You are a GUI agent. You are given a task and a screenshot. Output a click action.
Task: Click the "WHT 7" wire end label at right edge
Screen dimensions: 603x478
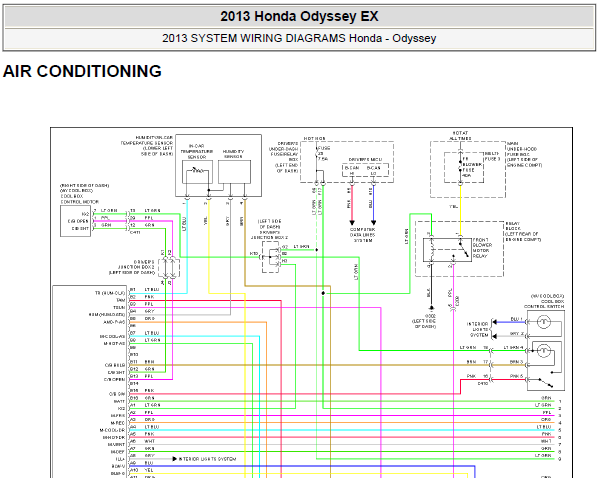tap(551, 442)
